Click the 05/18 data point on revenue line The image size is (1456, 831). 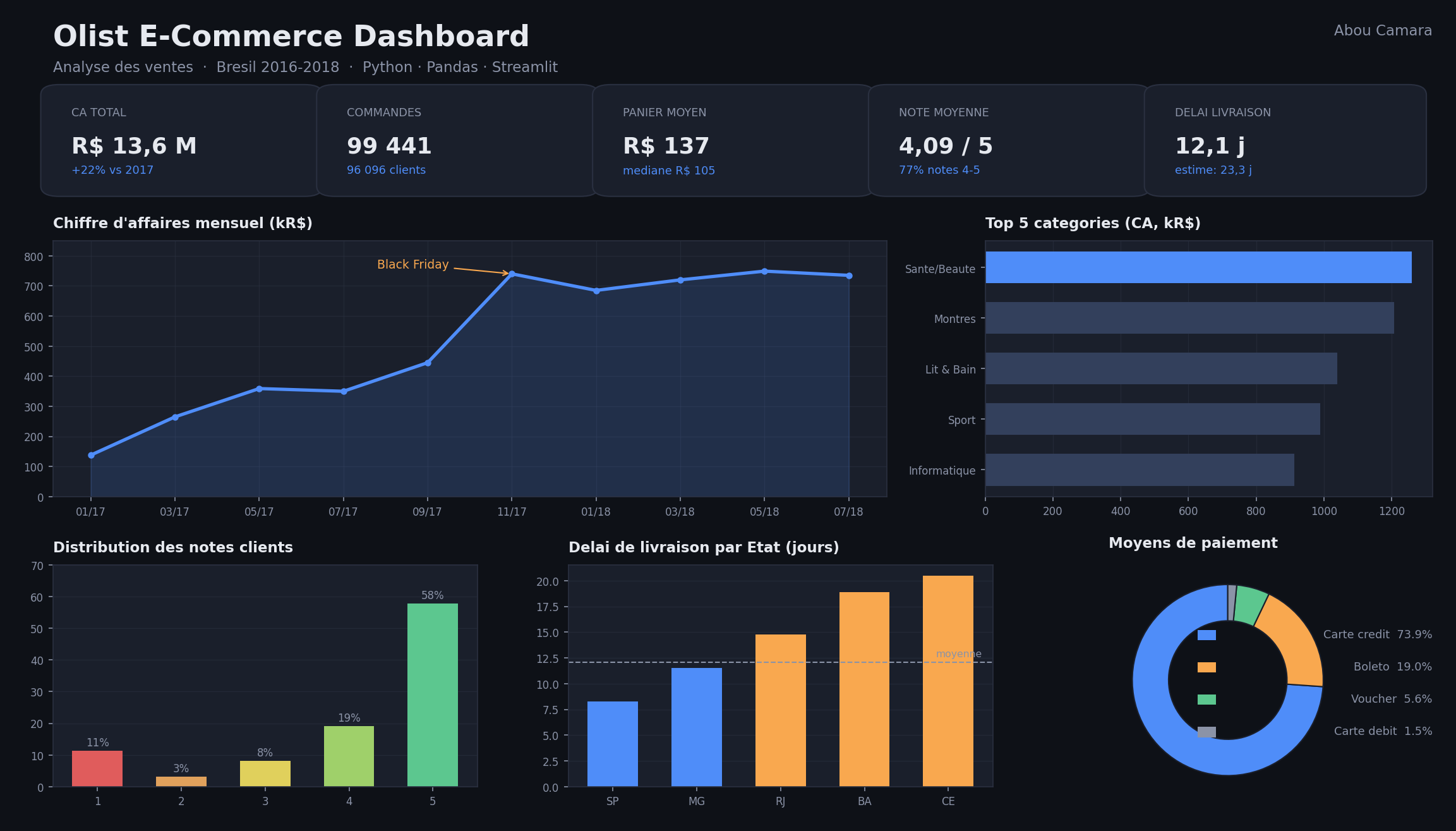pos(764,271)
